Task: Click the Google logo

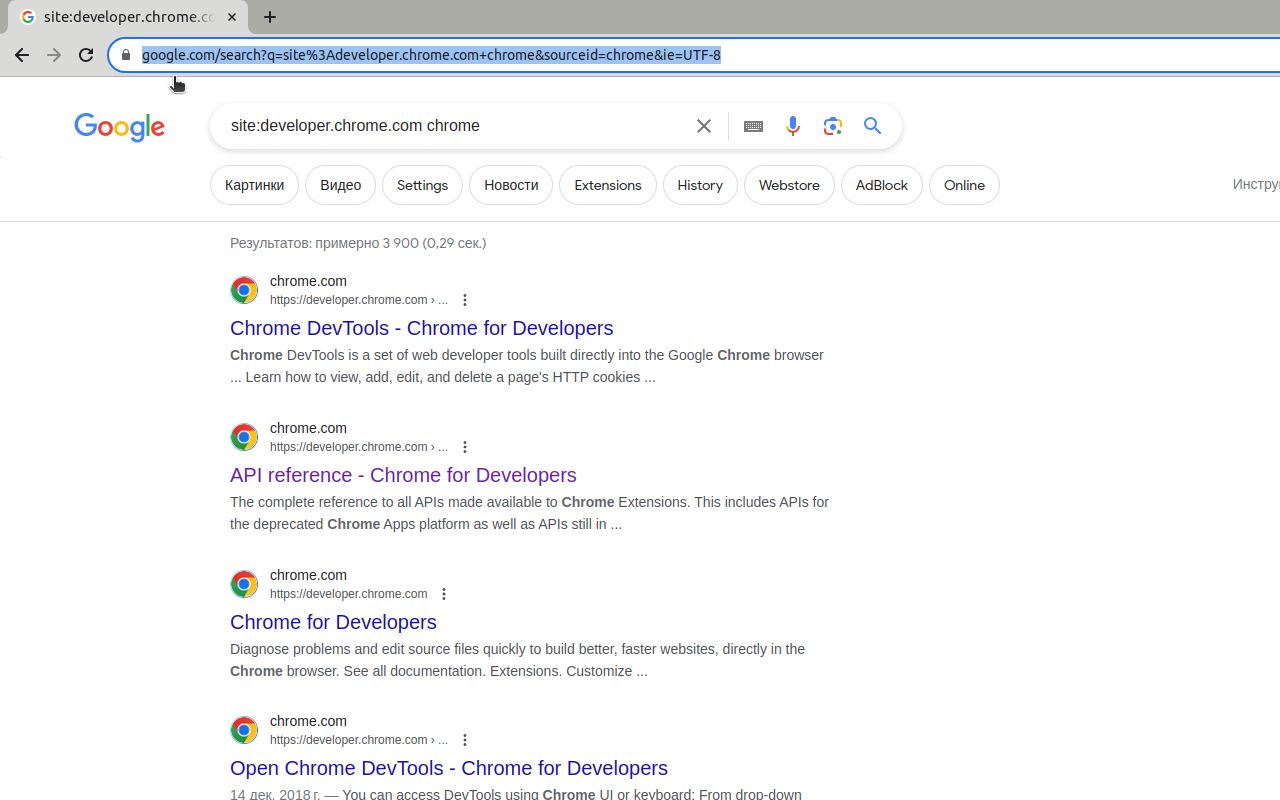Action: point(119,128)
